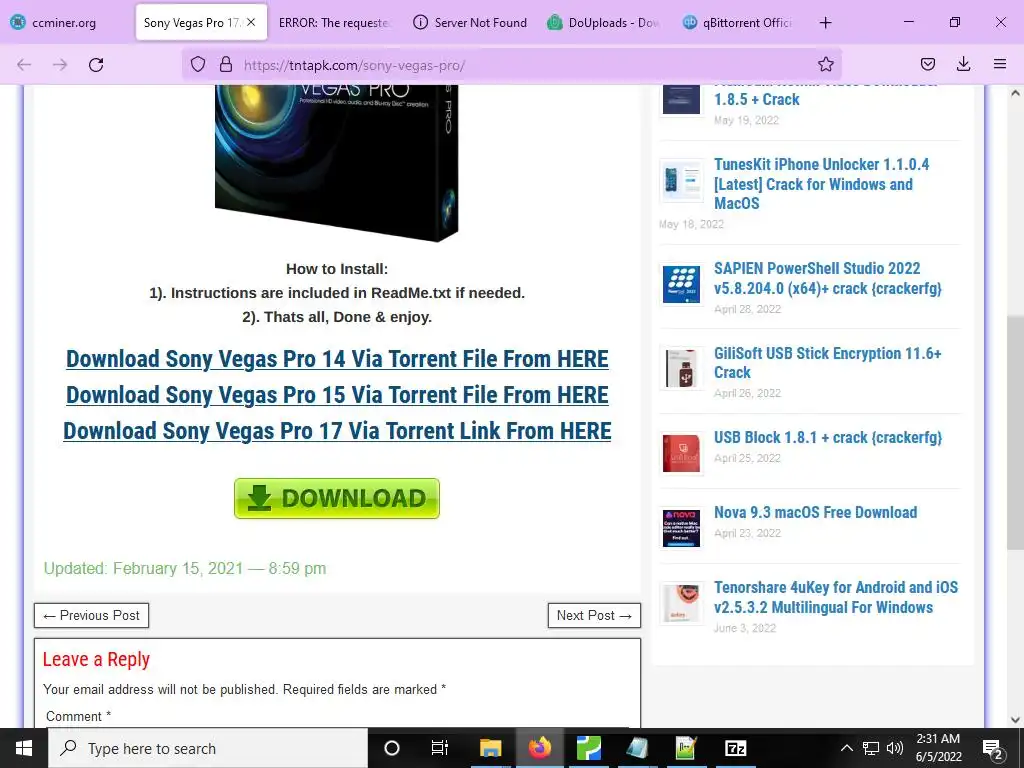The height and width of the screenshot is (768, 1024).
Task: Click the scrollbar down arrow
Action: [1015, 720]
